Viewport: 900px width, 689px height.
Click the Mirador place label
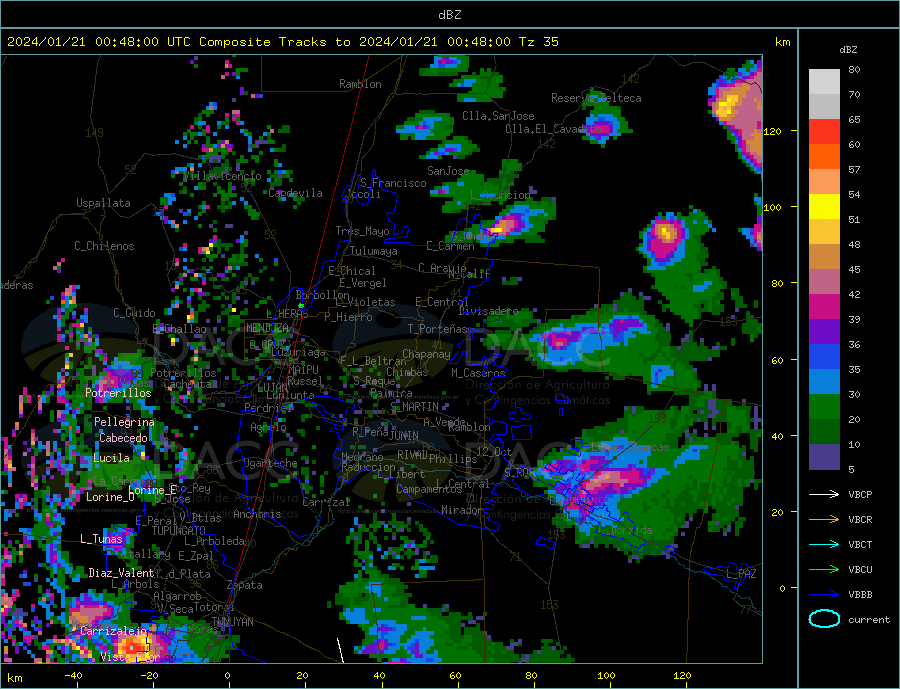pyautogui.click(x=462, y=510)
